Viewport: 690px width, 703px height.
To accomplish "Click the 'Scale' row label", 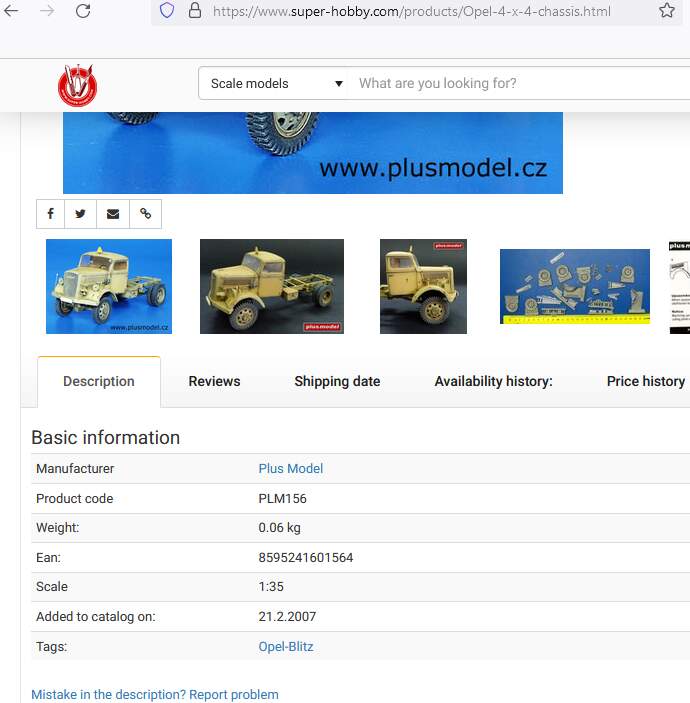I will (52, 587).
